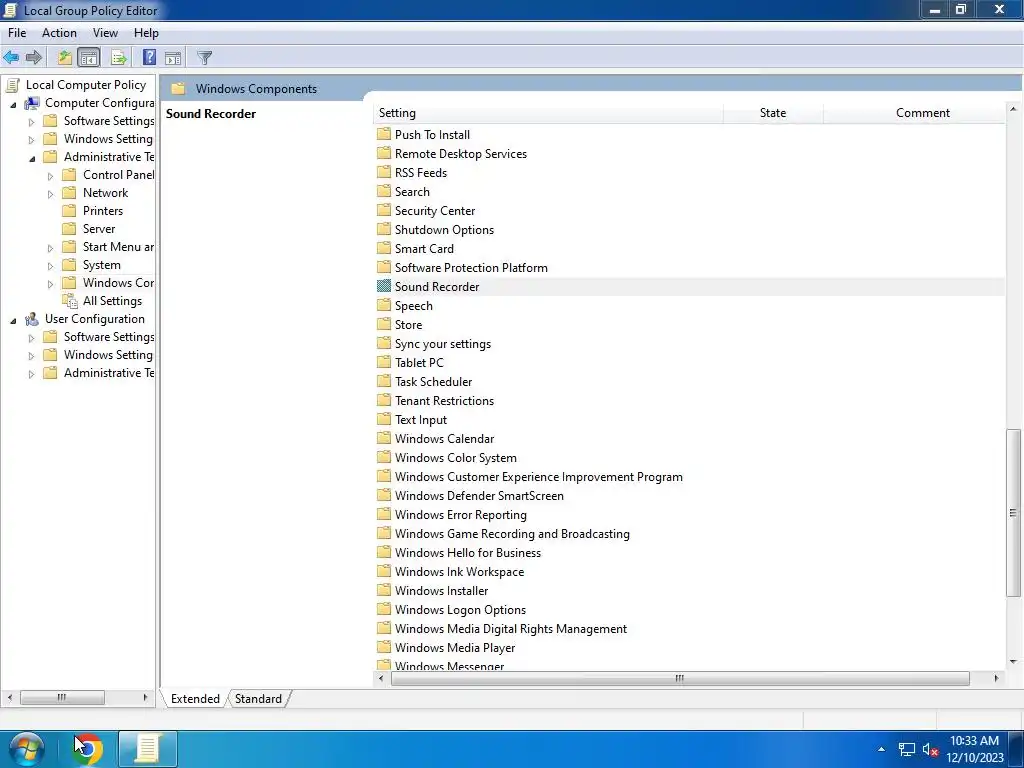The width and height of the screenshot is (1024, 768).
Task: Click the Group Policy Editor taskbar button
Action: point(148,748)
